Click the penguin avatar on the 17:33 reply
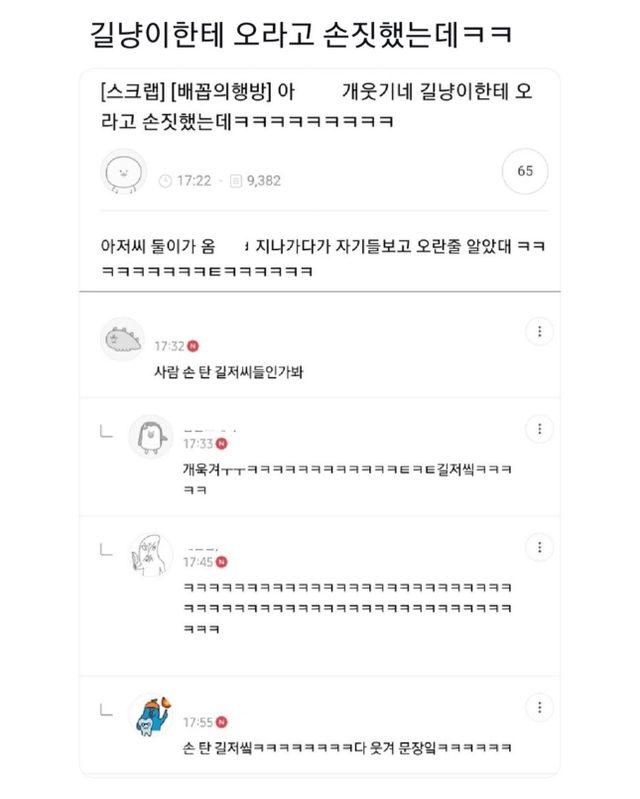 (151, 437)
